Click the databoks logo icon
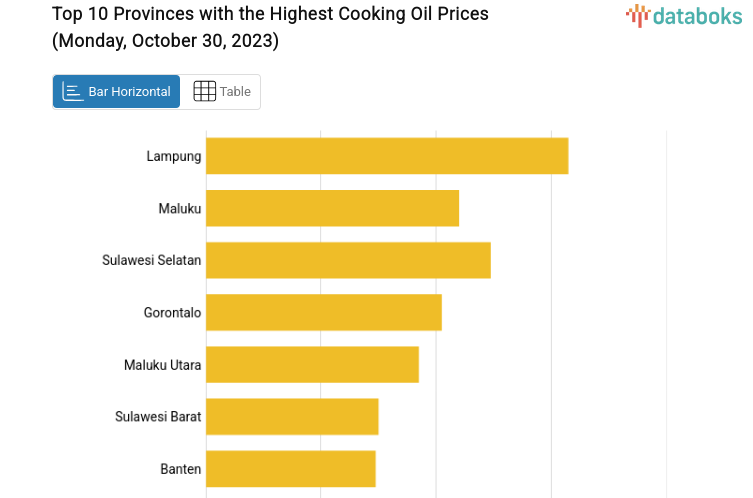The height and width of the screenshot is (498, 753). point(637,14)
